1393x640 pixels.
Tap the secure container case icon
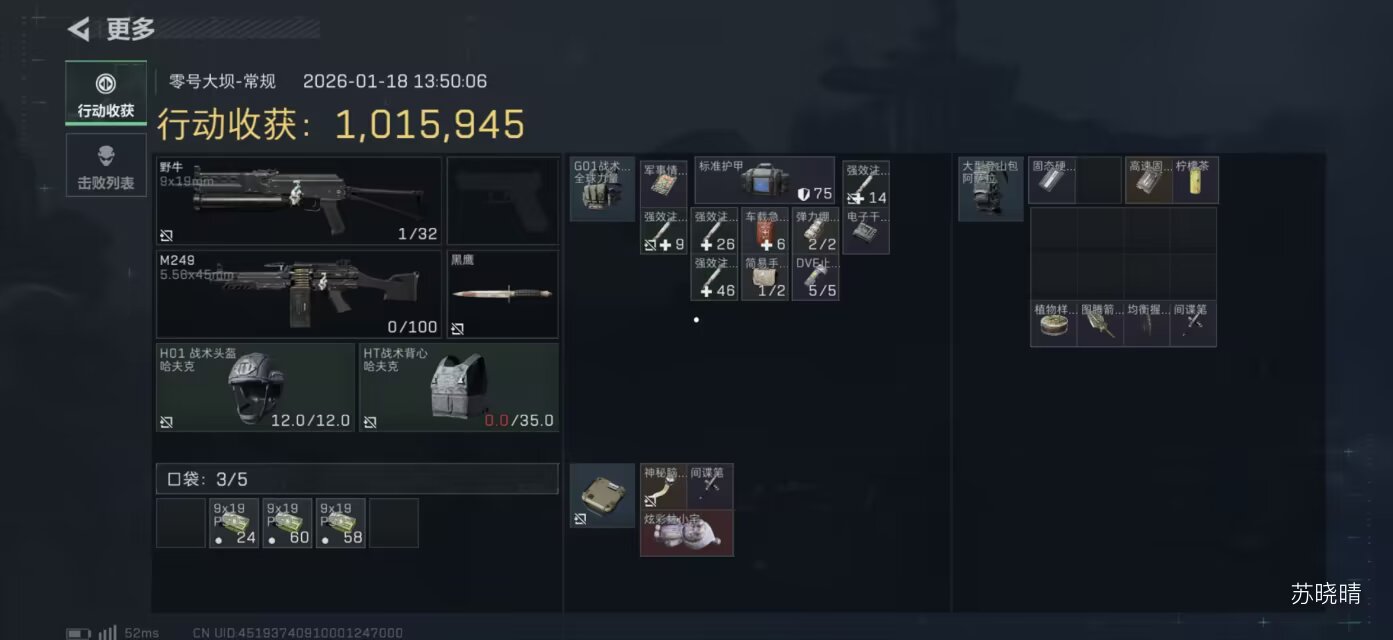602,496
